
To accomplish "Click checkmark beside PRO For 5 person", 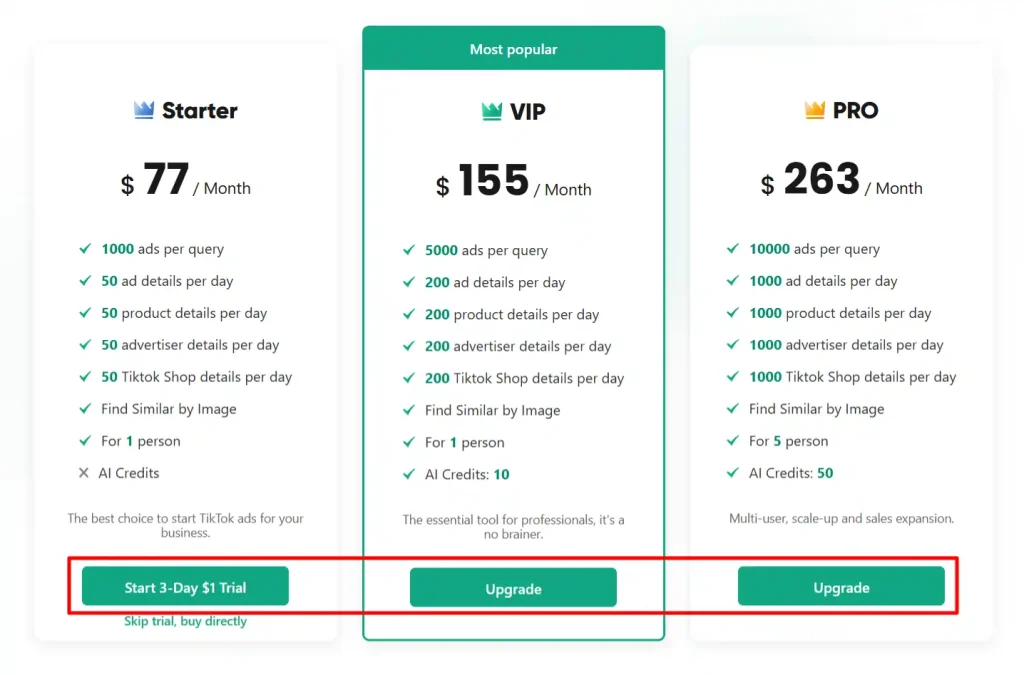I will pyautogui.click(x=733, y=441).
